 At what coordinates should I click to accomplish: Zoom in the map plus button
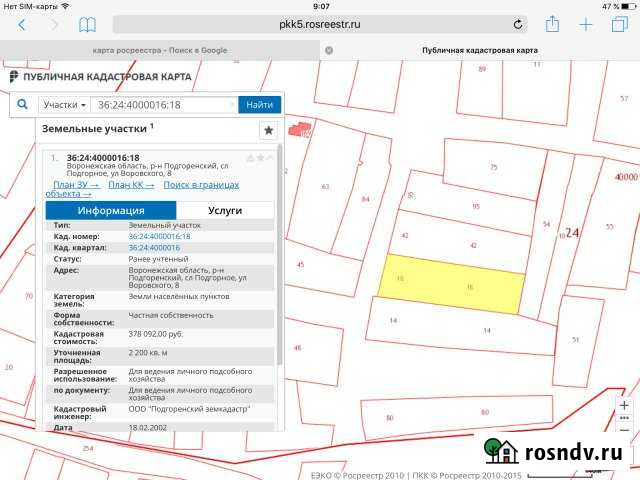pyautogui.click(x=624, y=405)
